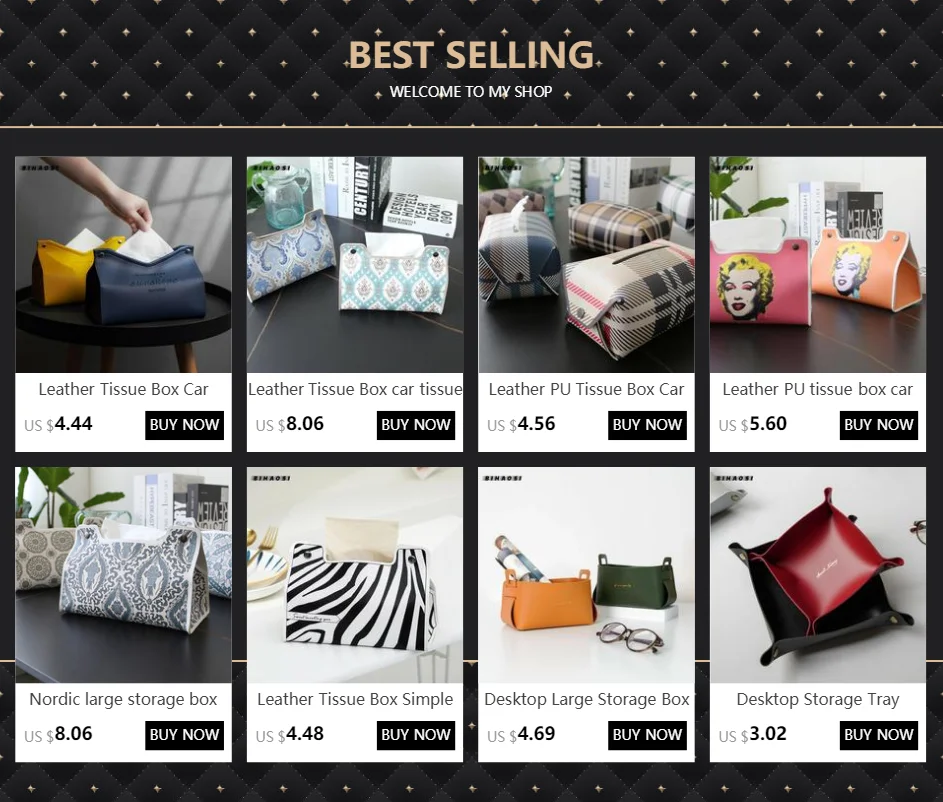943x802 pixels.
Task: Click BUY NOW for the Nordic large storage box
Action: click(x=184, y=735)
